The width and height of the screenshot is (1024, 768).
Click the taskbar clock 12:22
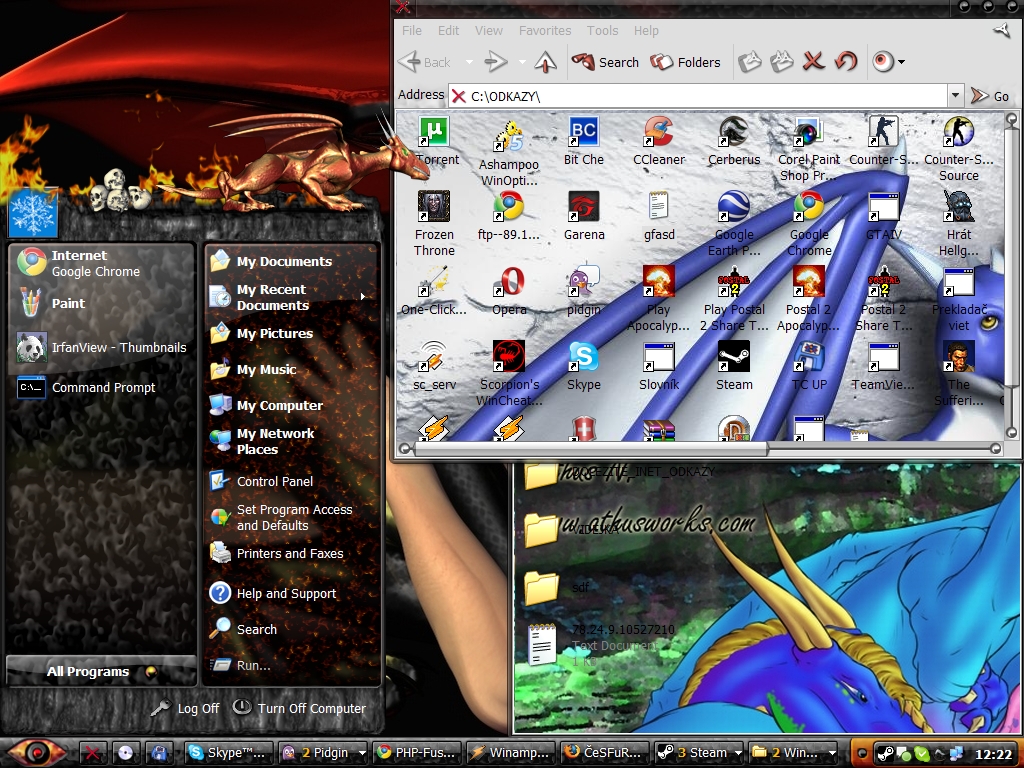(x=993, y=754)
